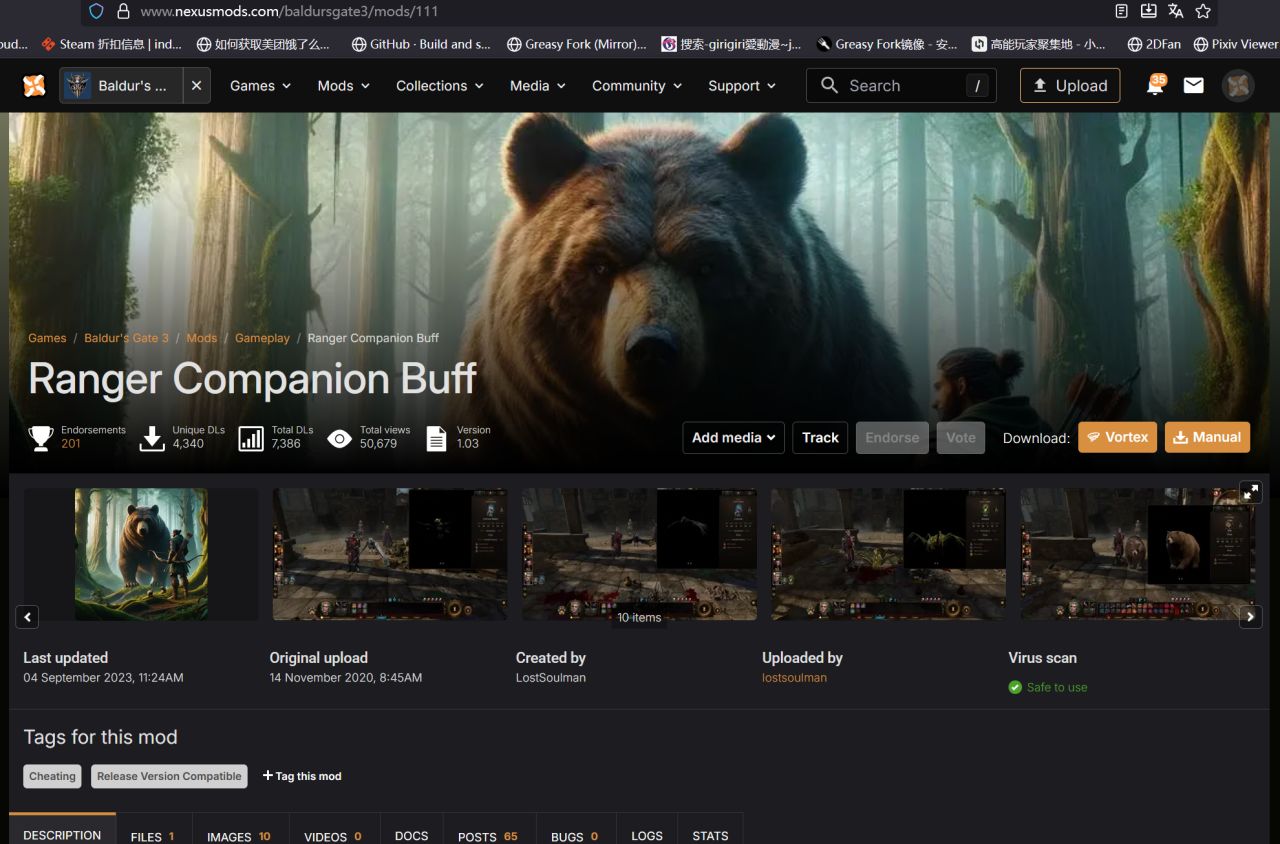Switch to the Files tab
1280x844 pixels.
point(153,830)
